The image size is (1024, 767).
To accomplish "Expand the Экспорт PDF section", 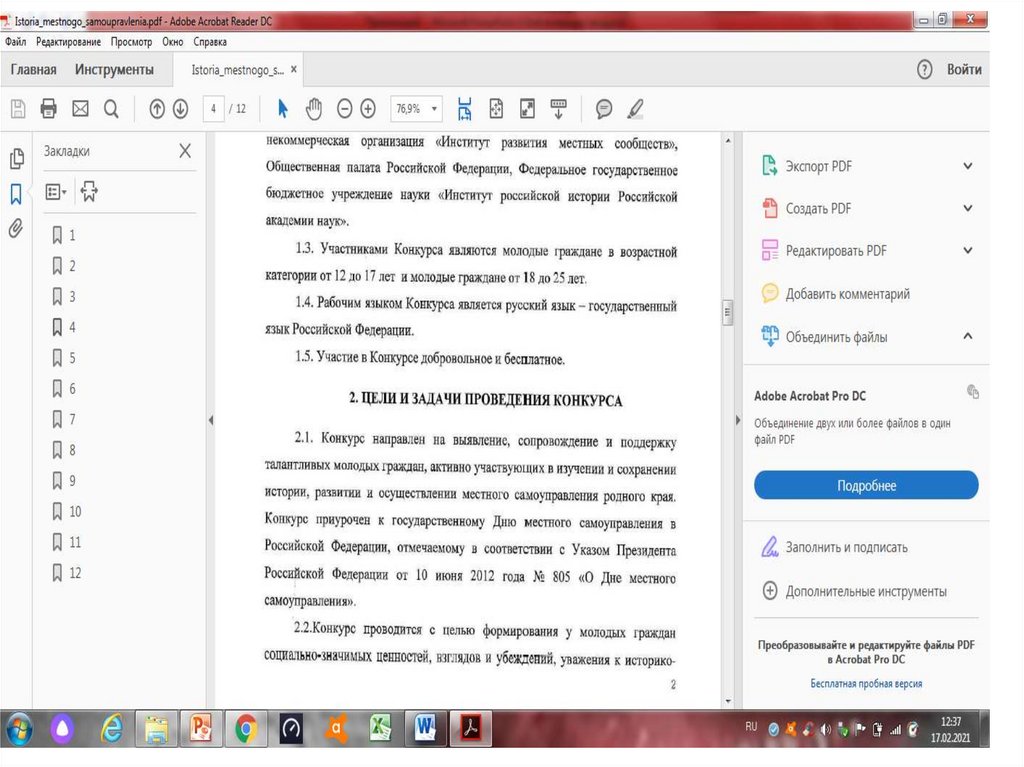I will pos(967,166).
